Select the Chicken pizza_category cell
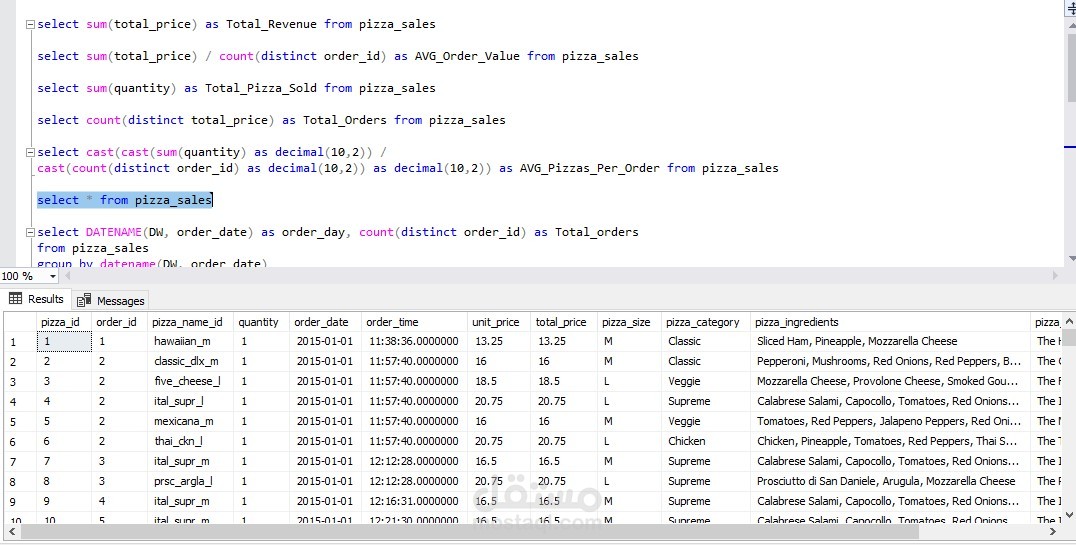 (705, 441)
